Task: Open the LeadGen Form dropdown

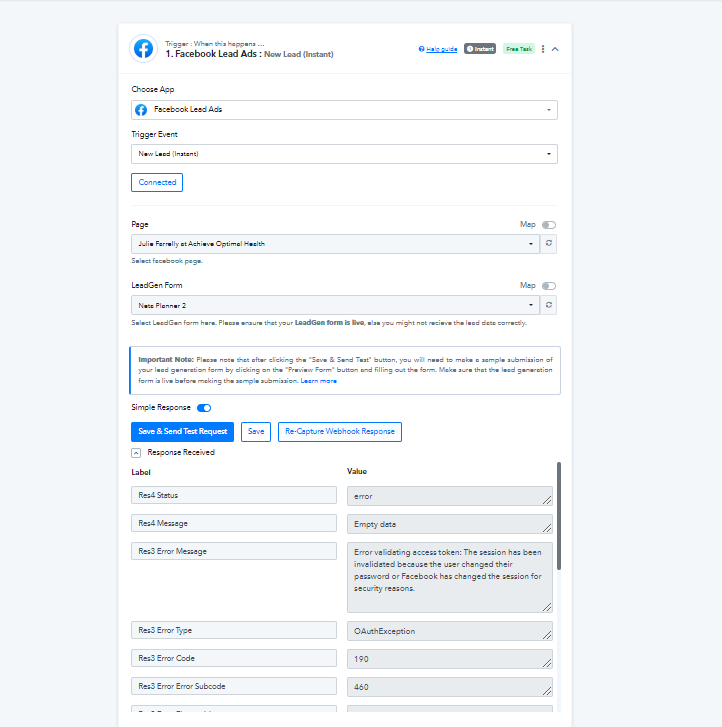Action: tap(335, 306)
